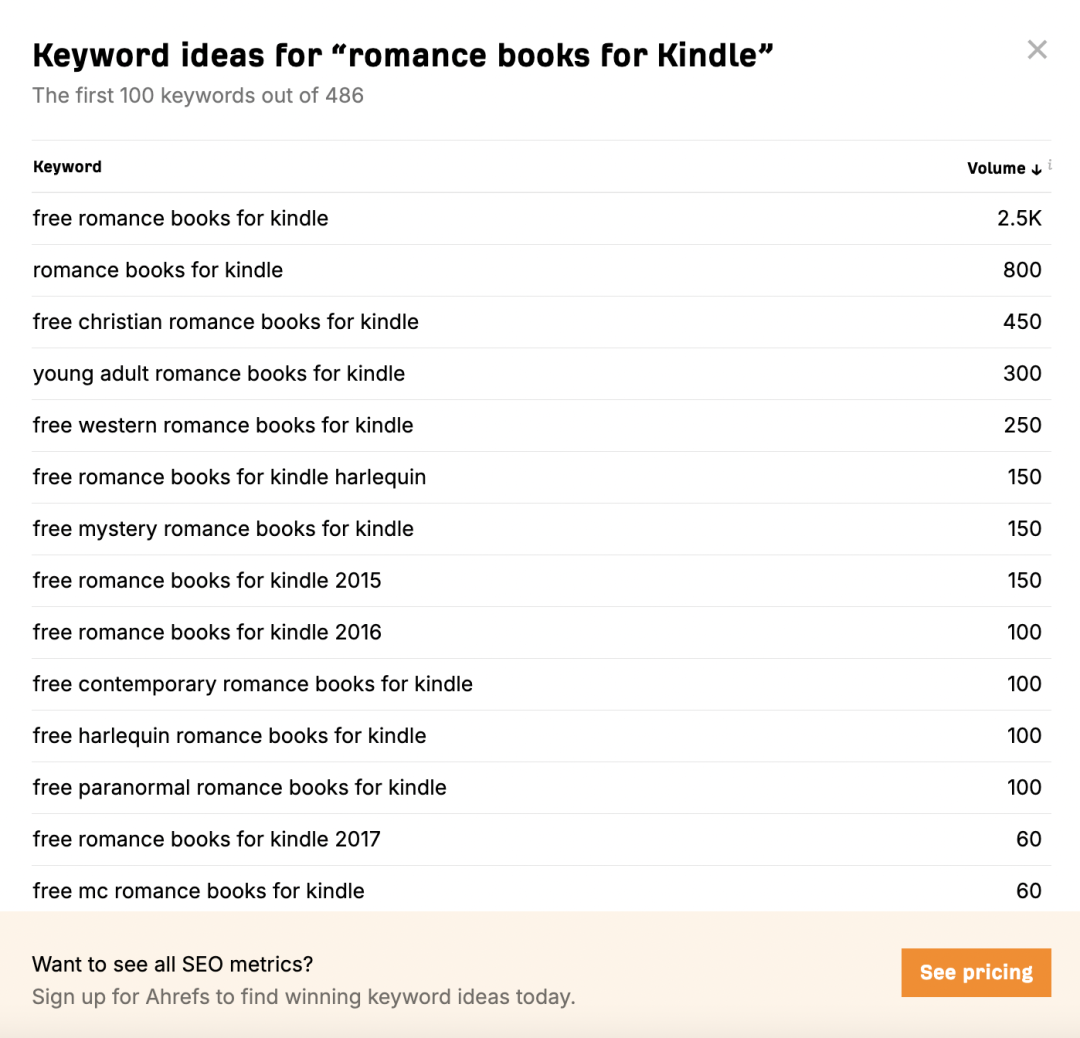Click "free romance books for kindle harlequin"
1080x1038 pixels.
pyautogui.click(x=229, y=477)
